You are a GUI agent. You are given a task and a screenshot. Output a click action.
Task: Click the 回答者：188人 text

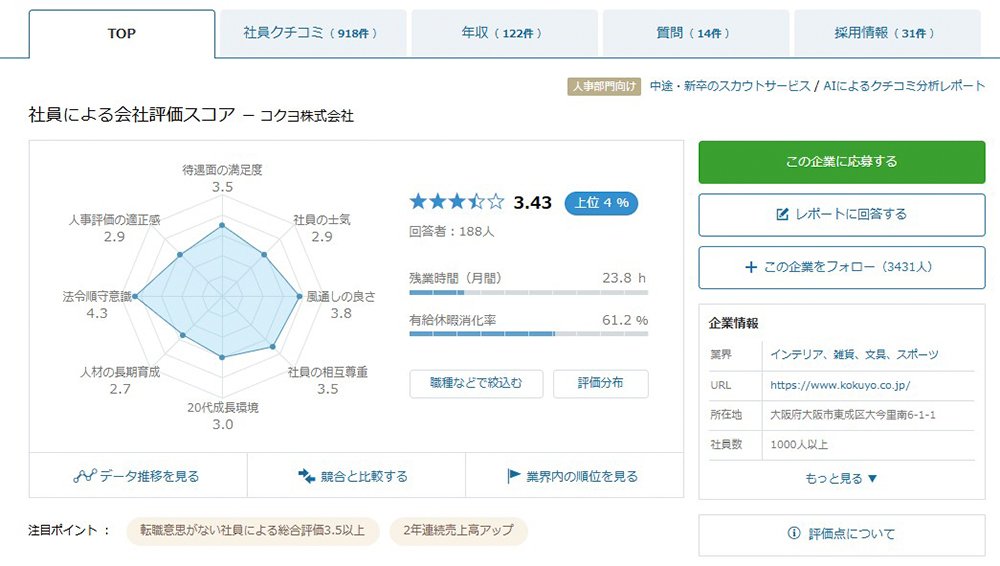click(452, 232)
